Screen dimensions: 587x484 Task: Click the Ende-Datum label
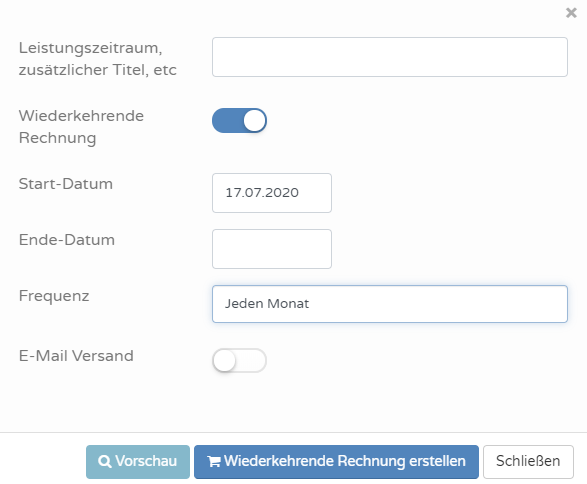tap(67, 240)
